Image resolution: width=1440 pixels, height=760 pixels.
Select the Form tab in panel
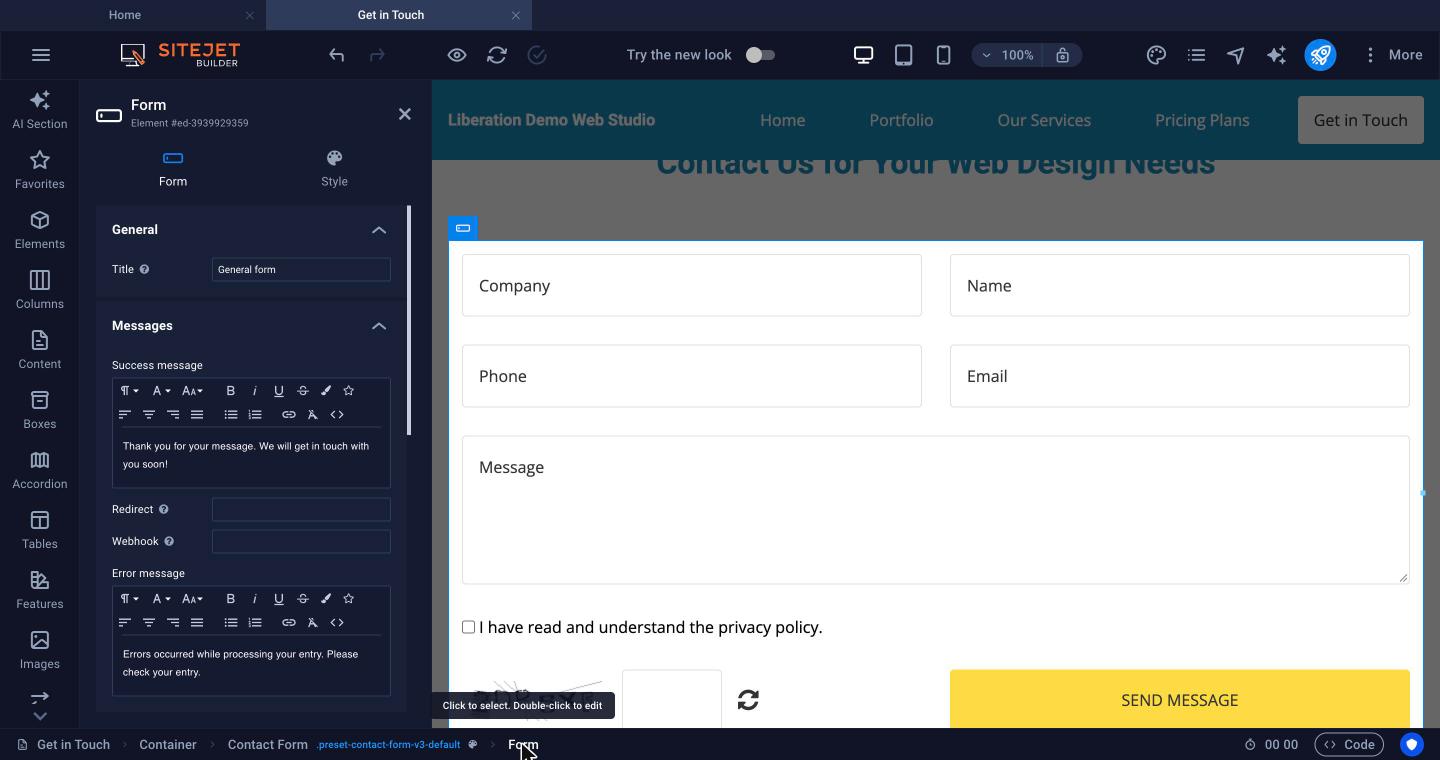coord(173,168)
